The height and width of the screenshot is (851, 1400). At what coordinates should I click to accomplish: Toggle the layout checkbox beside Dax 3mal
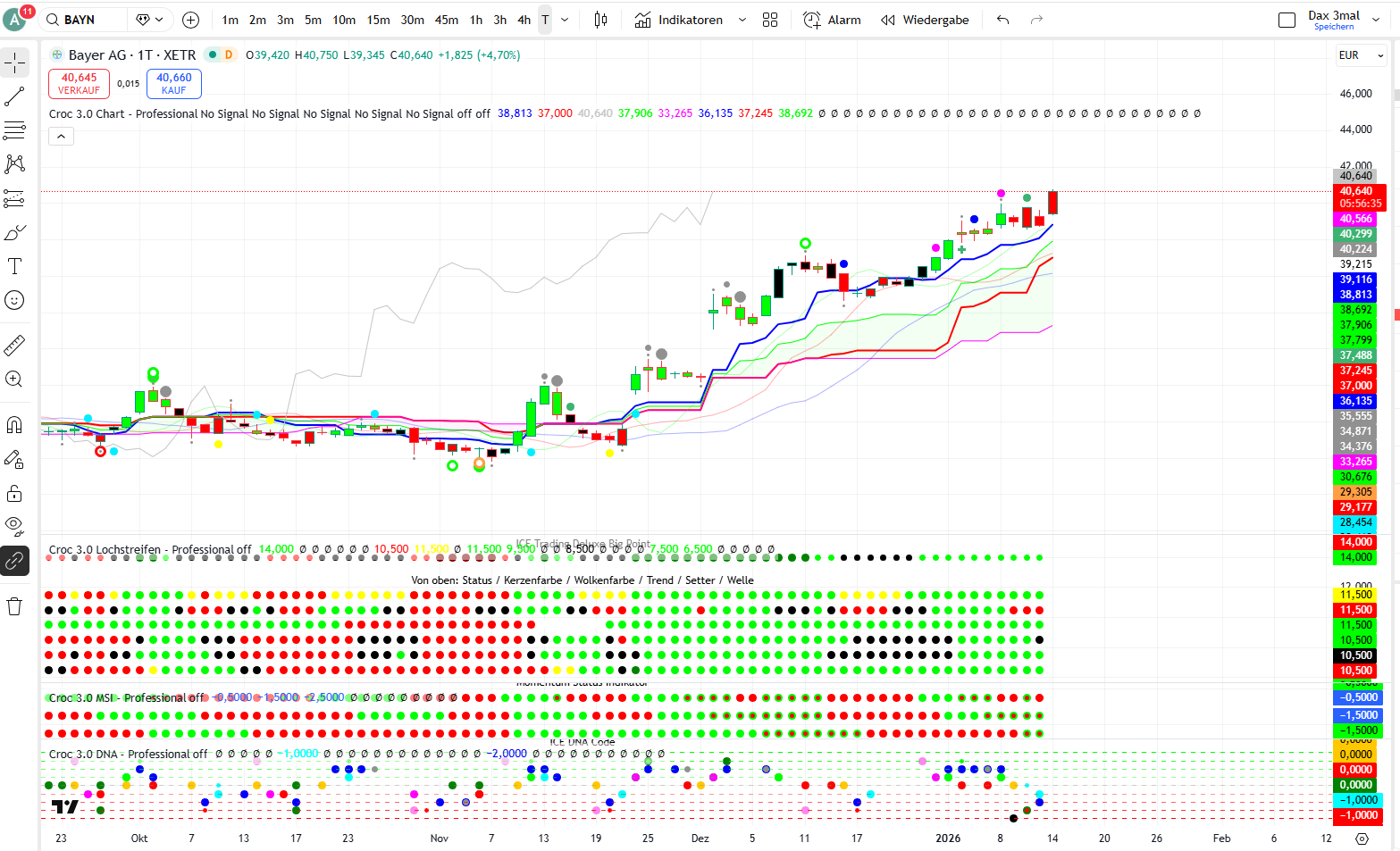point(1287,20)
